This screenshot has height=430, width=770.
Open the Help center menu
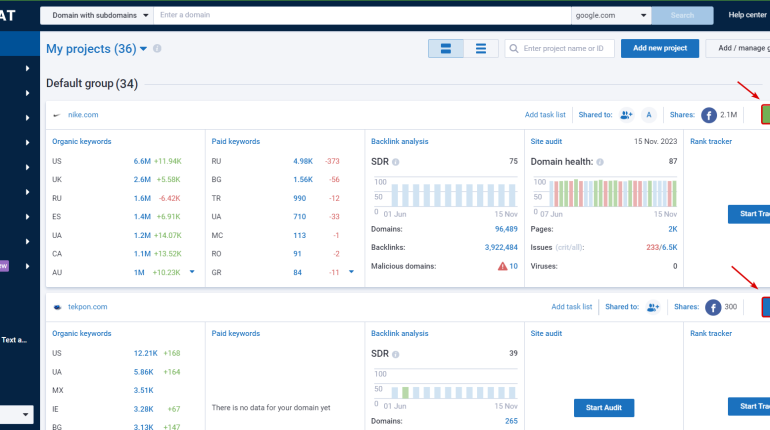coord(747,15)
